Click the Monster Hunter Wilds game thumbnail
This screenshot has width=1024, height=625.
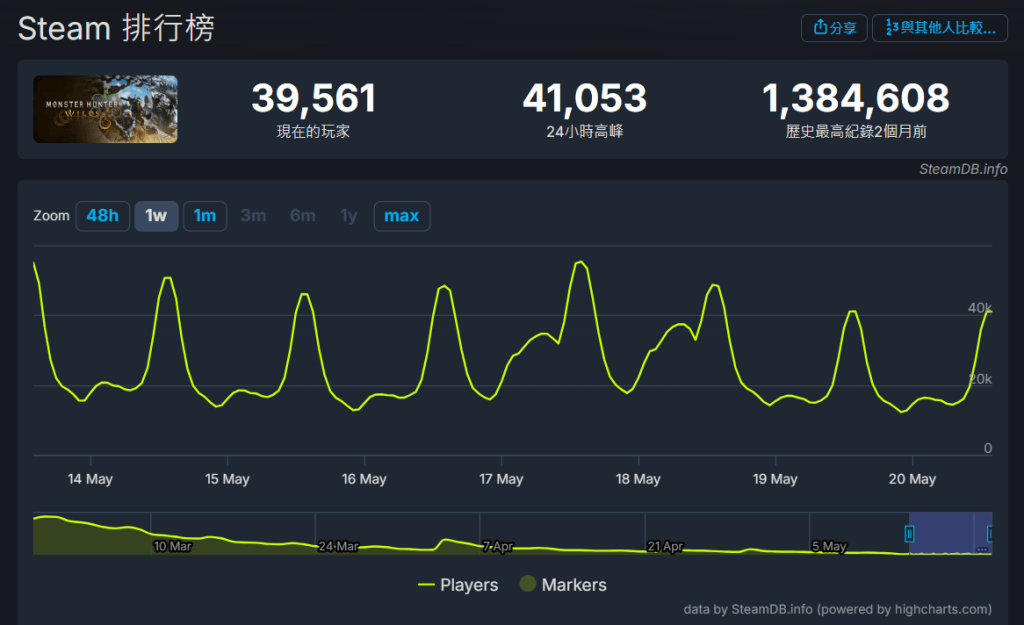point(105,109)
